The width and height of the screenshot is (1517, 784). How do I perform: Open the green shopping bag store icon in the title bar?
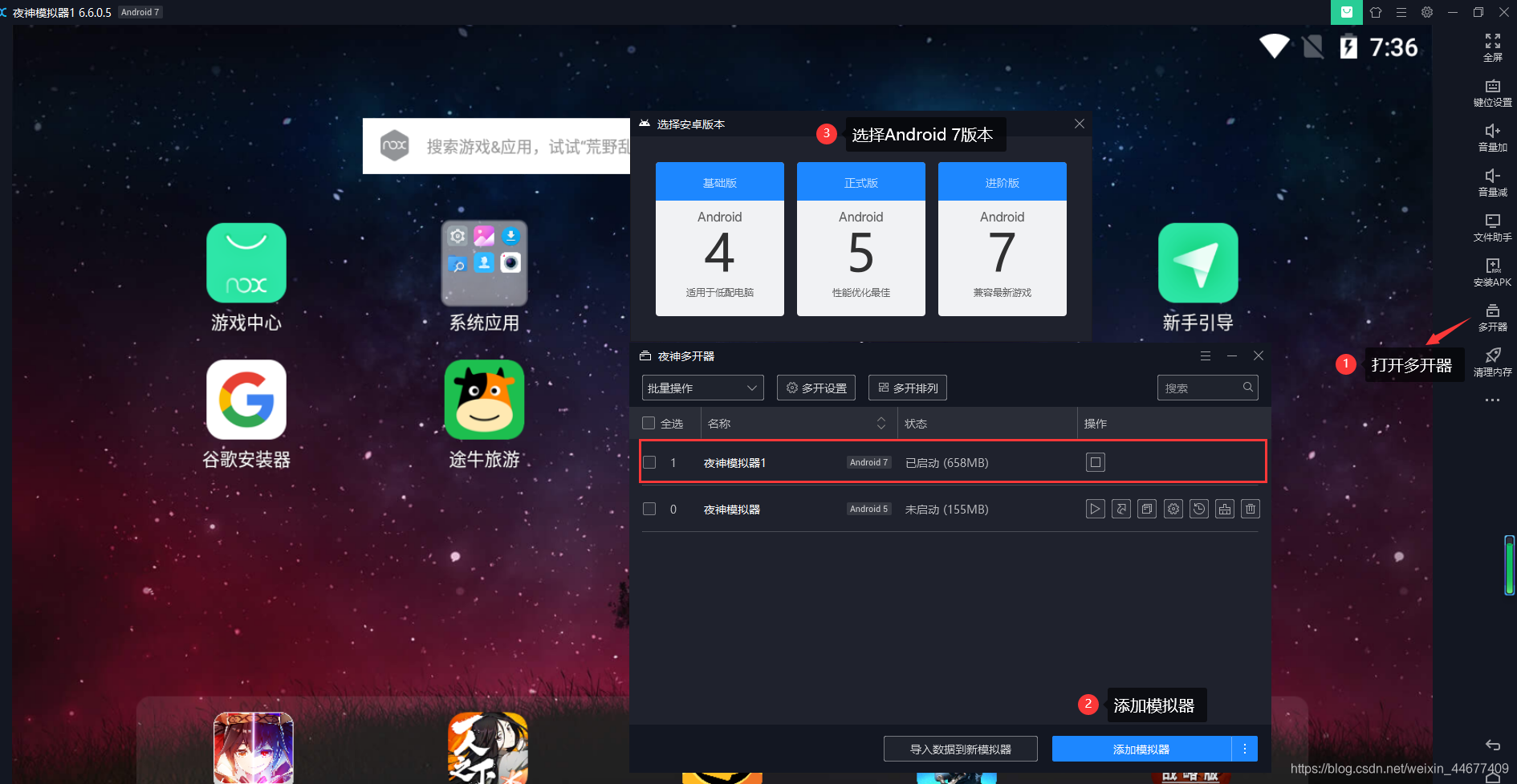(1347, 12)
